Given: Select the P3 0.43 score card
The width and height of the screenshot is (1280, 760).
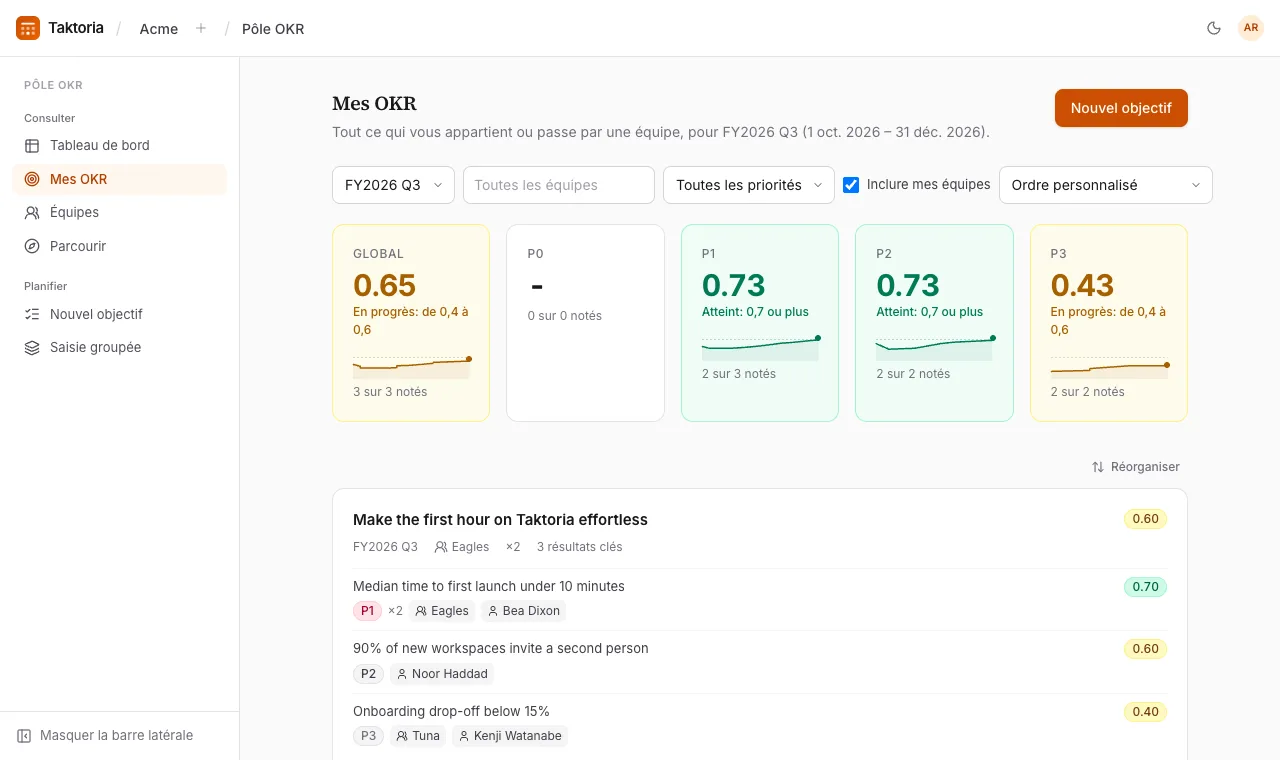Looking at the screenshot, I should click(x=1109, y=323).
